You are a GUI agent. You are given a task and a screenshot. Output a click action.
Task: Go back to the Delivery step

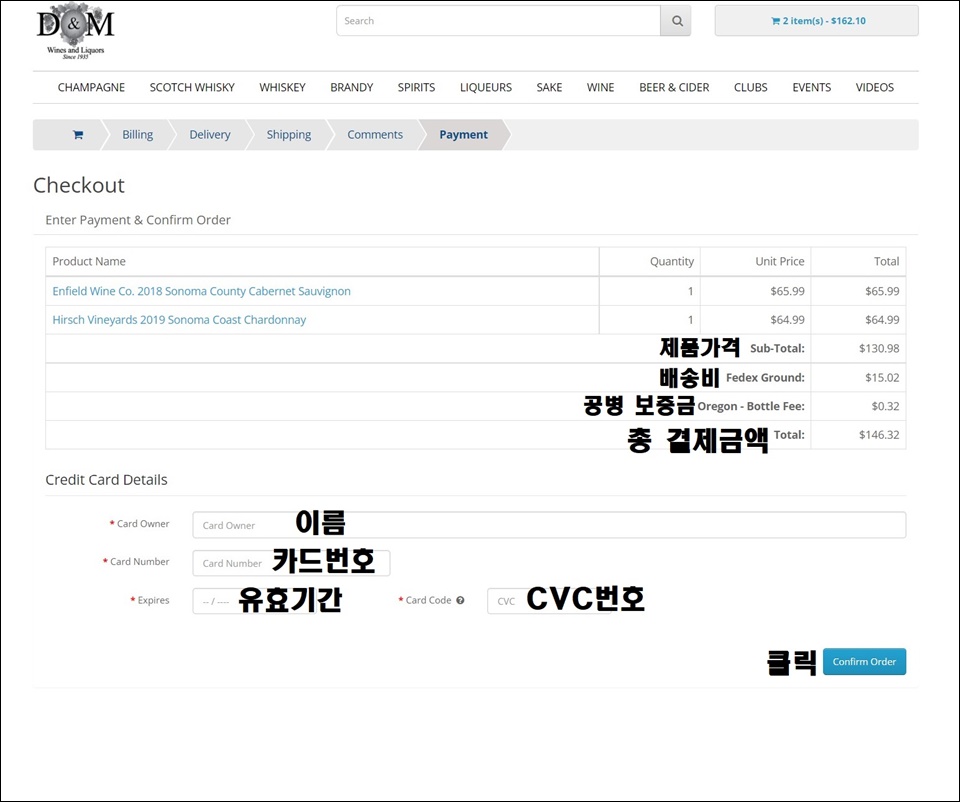[x=210, y=135]
